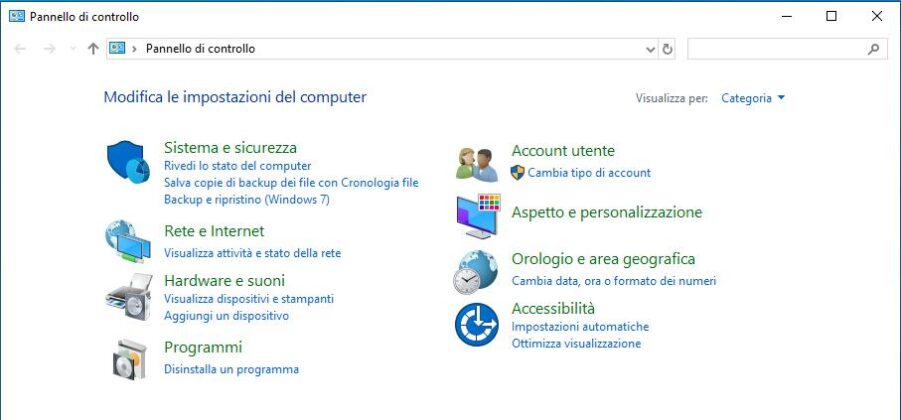Click Pannello di controllo in address breadcrumb
The image size is (901, 420).
pos(201,49)
